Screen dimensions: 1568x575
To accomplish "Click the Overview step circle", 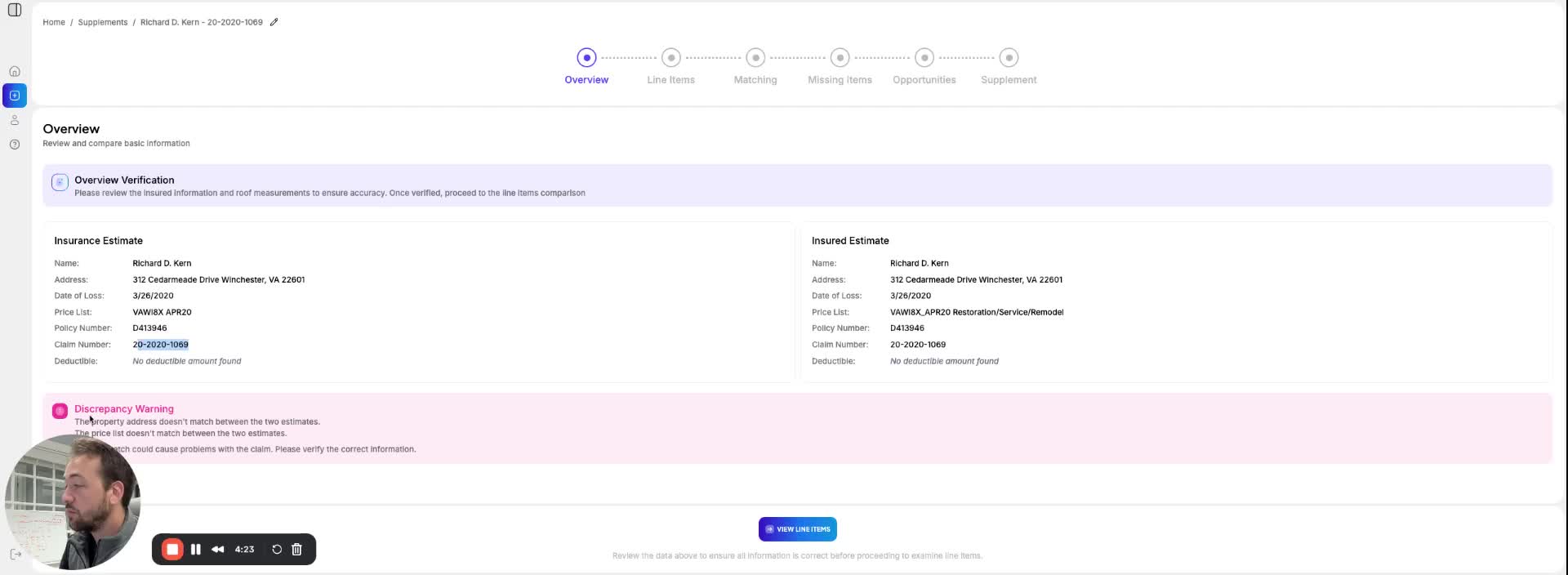I will click(586, 57).
